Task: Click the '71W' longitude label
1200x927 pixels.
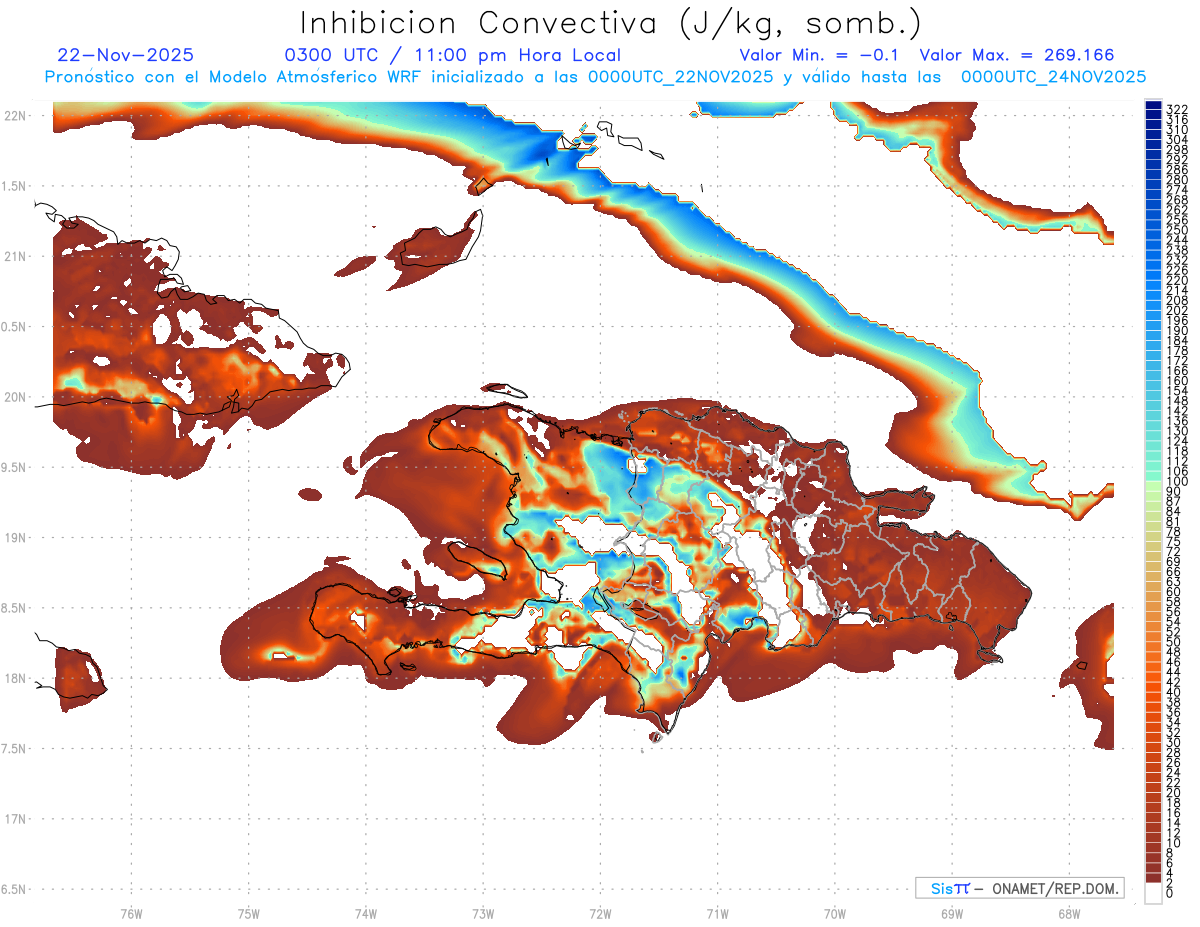Action: point(717,912)
